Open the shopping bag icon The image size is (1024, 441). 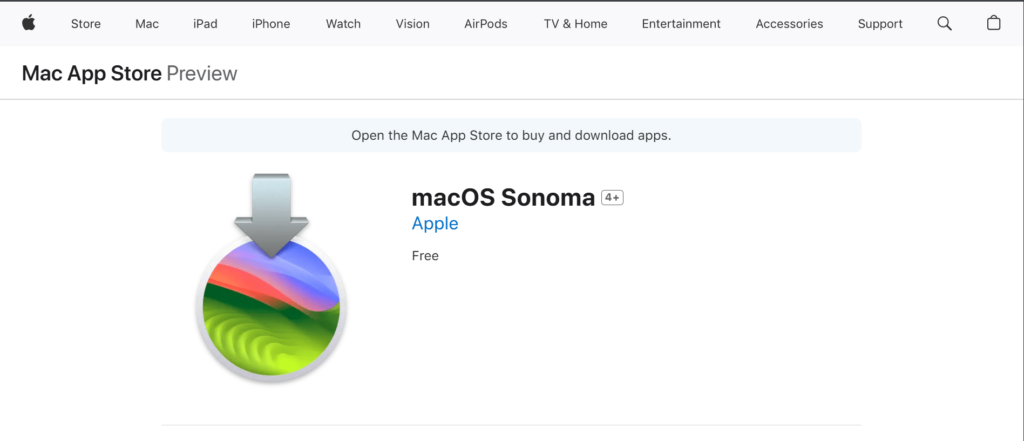[x=993, y=24]
